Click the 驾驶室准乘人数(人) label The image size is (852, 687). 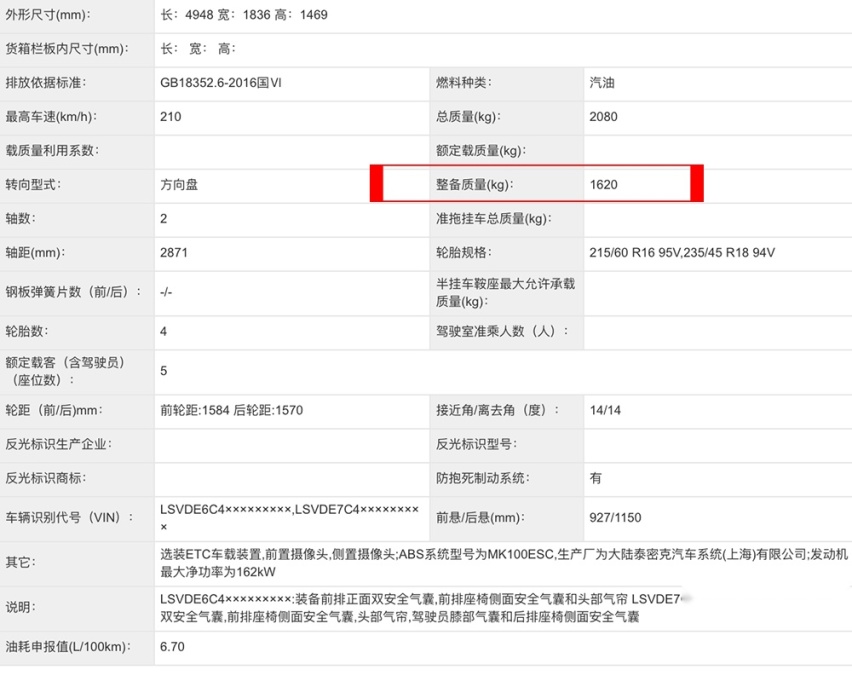(x=503, y=332)
